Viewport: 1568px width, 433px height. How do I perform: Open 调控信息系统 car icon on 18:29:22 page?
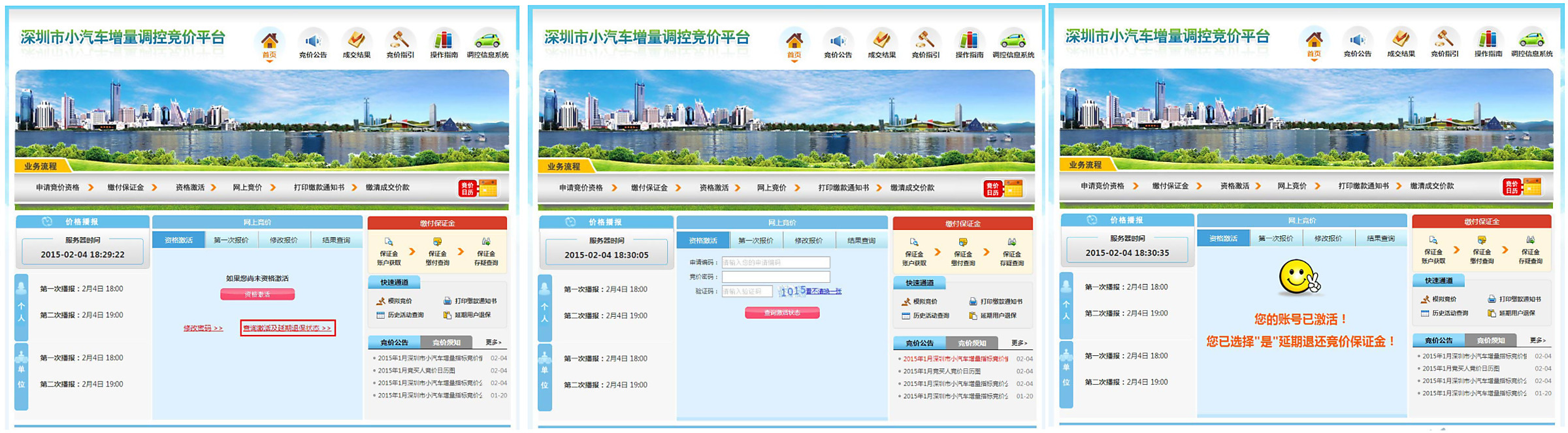tap(487, 40)
